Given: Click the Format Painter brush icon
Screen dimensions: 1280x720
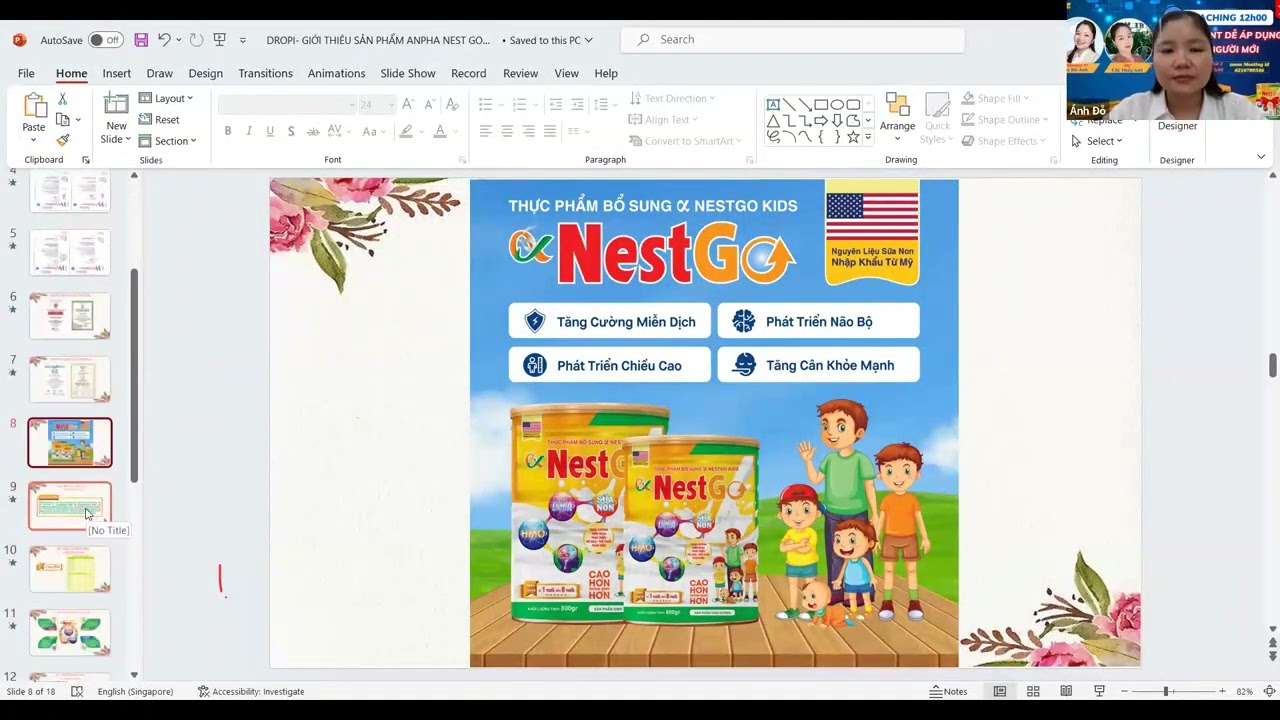Looking at the screenshot, I should click(x=63, y=141).
